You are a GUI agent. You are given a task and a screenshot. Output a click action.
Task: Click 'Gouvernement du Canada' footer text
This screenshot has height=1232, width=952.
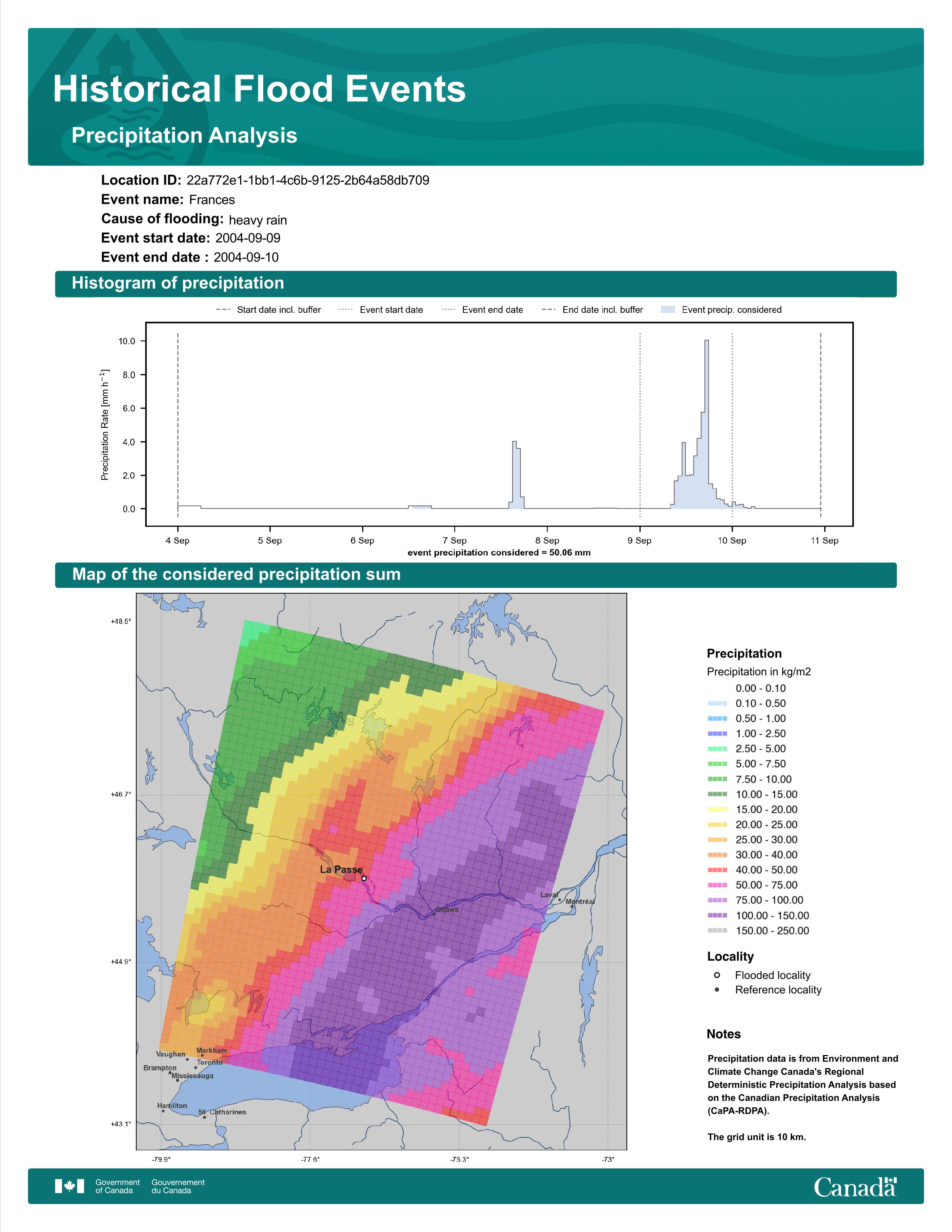178,1186
